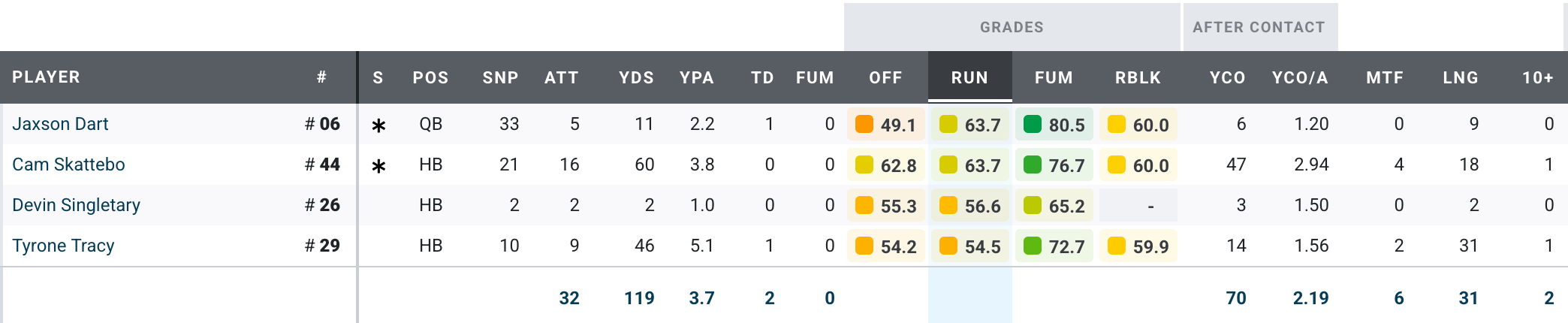
Task: Select the AFTER CONTACT group header
Action: (1259, 27)
